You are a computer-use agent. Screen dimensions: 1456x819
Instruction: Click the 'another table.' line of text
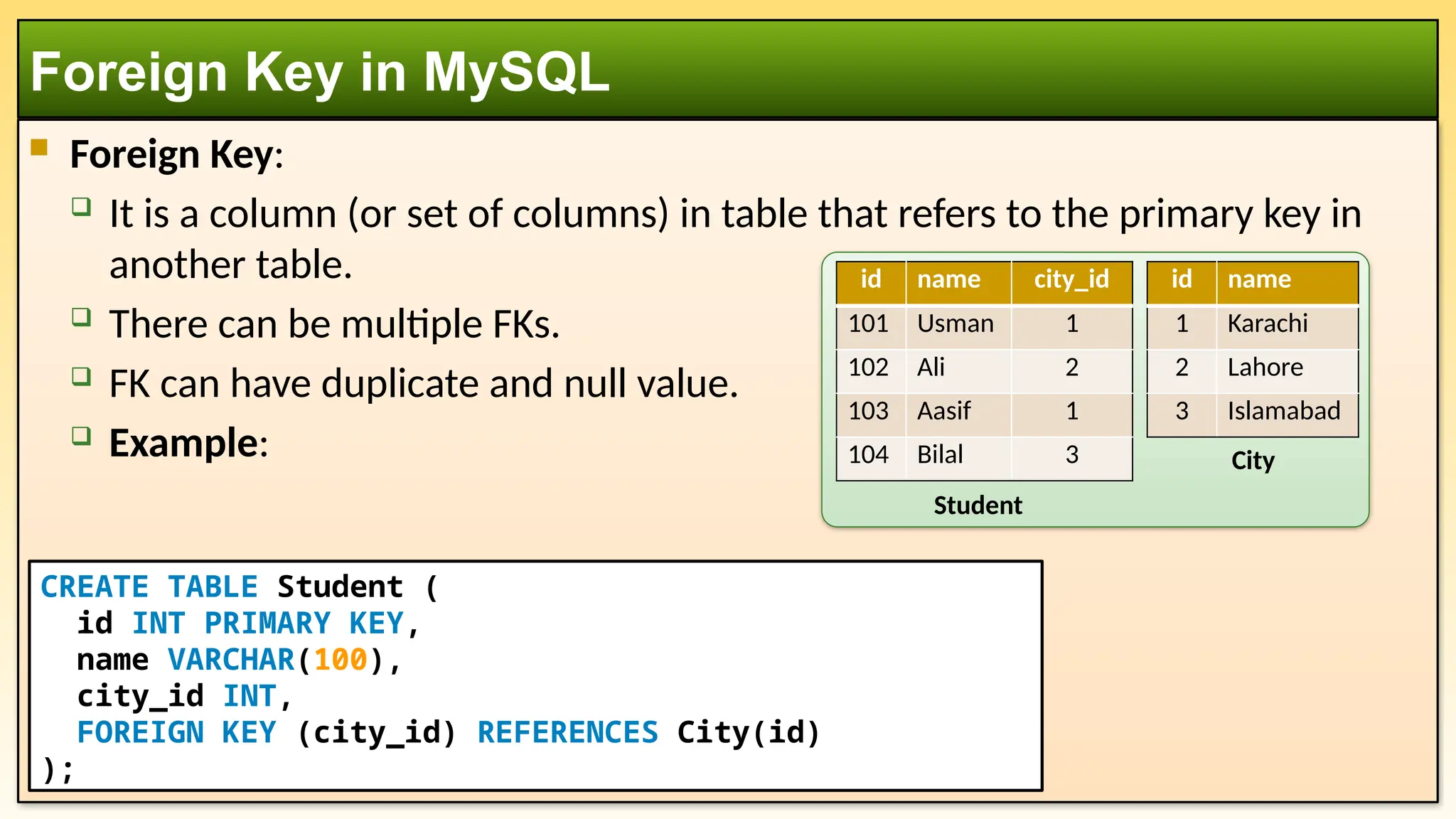(x=231, y=265)
